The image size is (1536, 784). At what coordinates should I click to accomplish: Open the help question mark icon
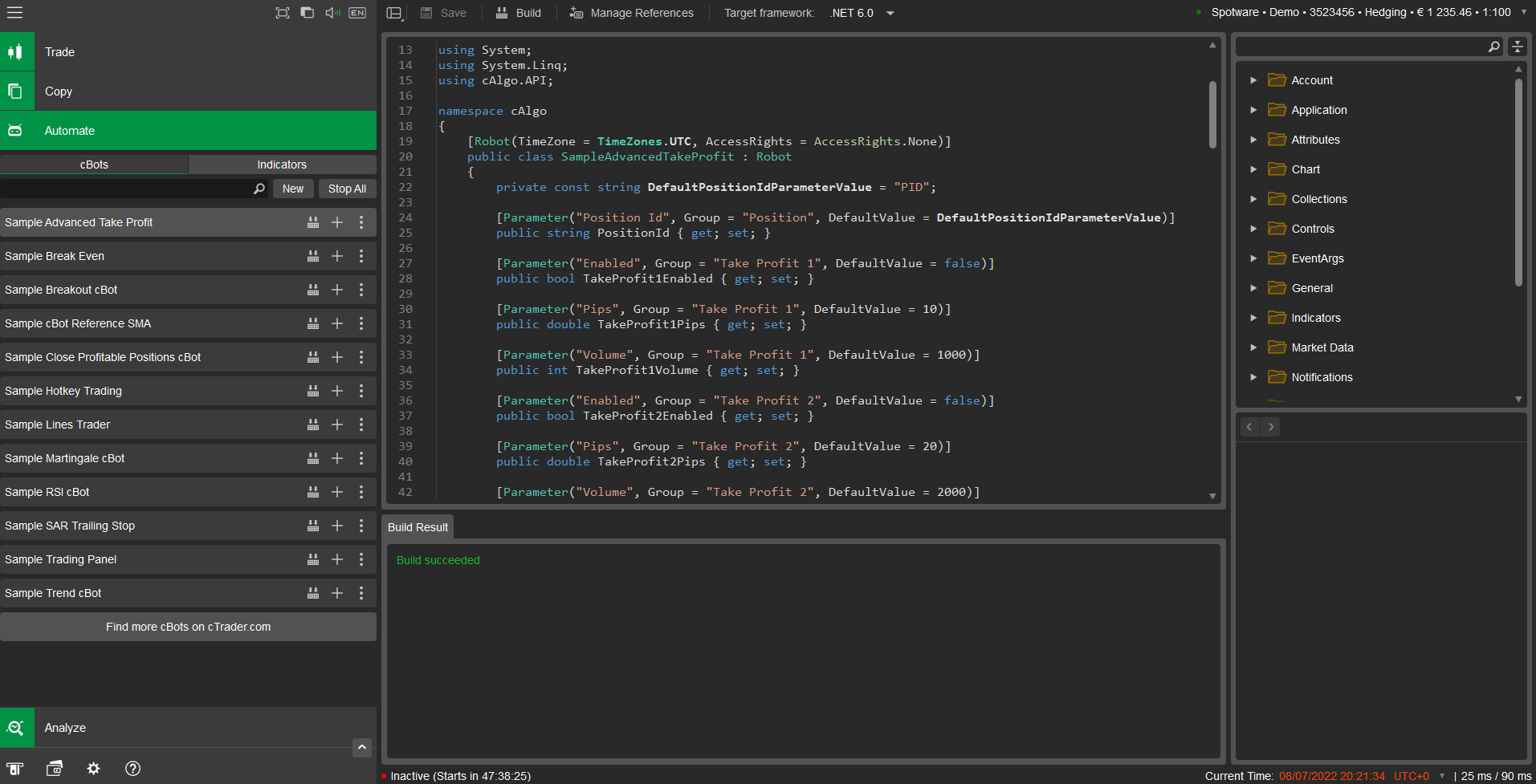tap(133, 769)
